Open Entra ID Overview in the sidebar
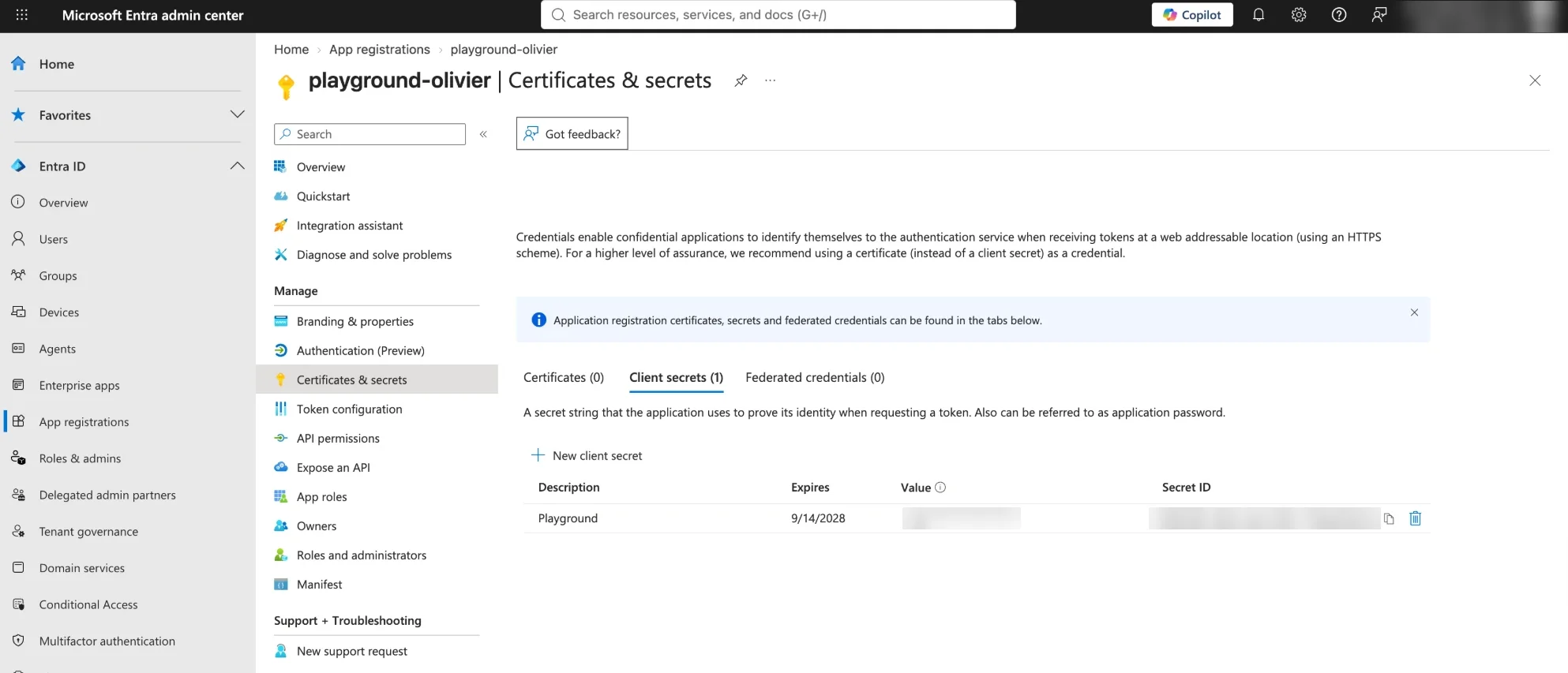The image size is (1568, 673). click(63, 203)
